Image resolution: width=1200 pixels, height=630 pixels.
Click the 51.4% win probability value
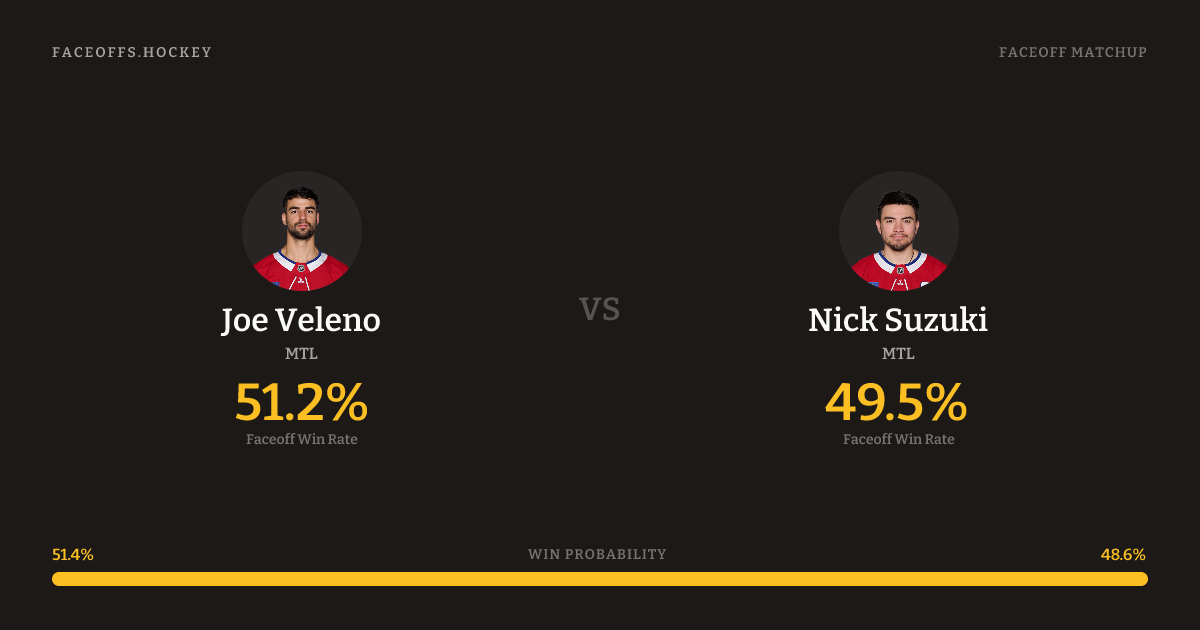click(x=73, y=555)
